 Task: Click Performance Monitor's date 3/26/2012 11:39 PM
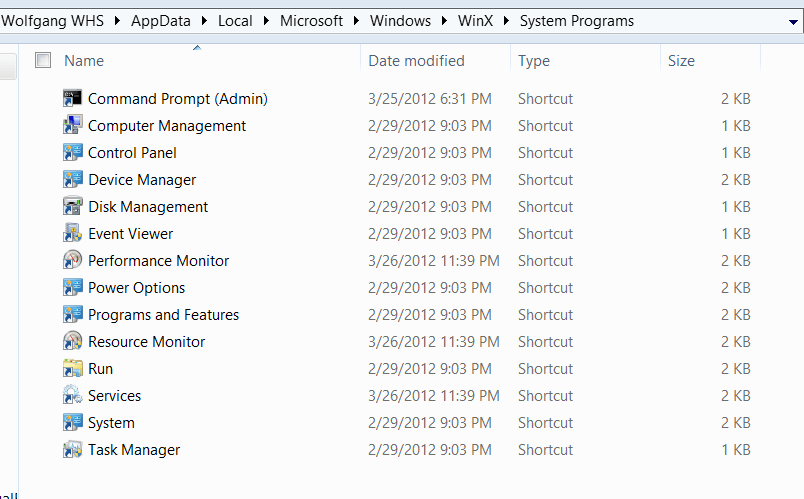tap(434, 261)
